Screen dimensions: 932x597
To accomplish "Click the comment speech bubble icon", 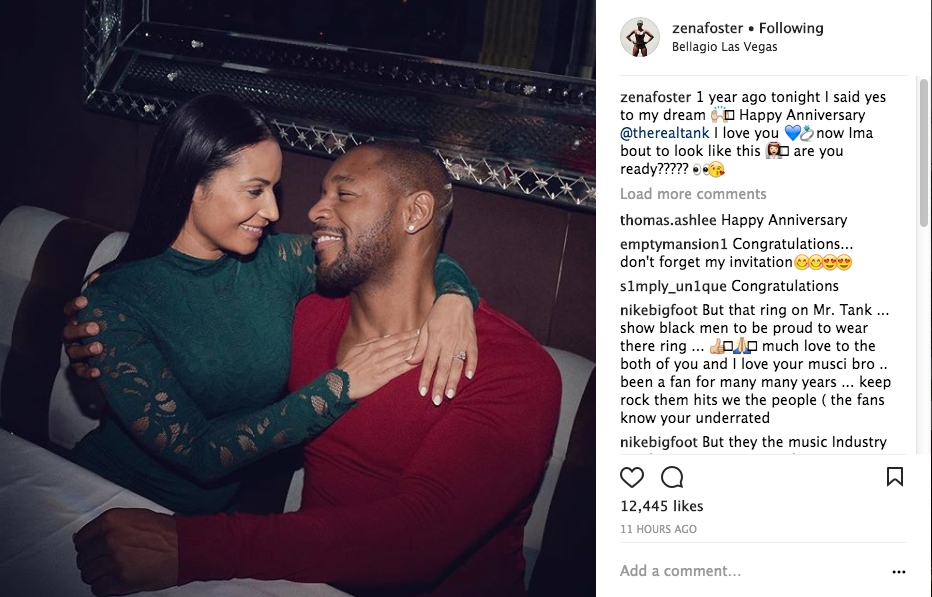I will (672, 477).
